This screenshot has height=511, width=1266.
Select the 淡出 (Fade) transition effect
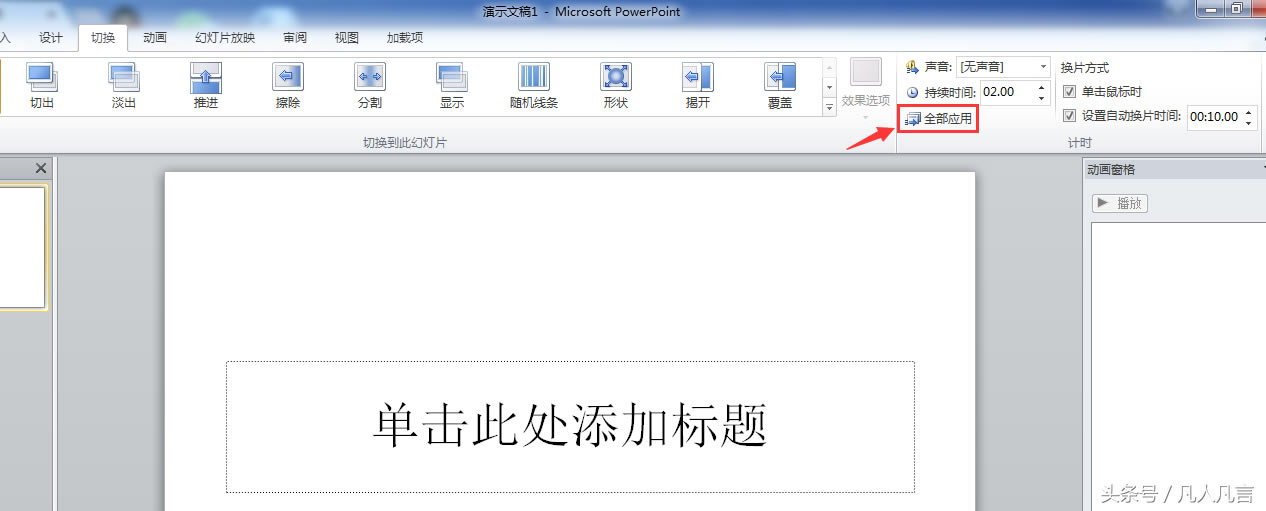point(124,85)
